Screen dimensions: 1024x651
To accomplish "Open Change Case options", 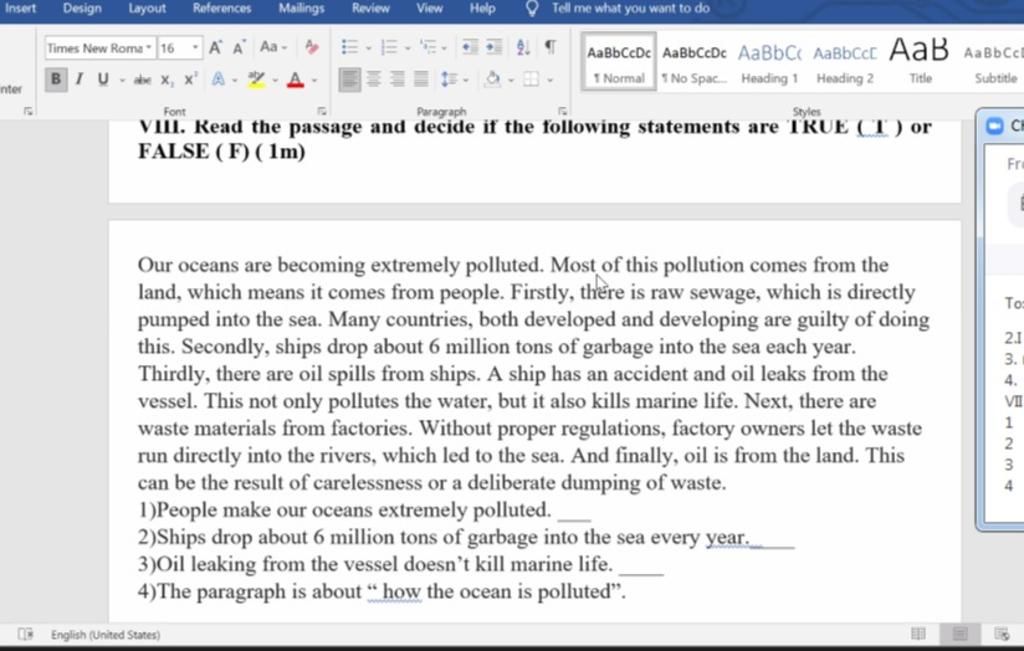I will 272,47.
